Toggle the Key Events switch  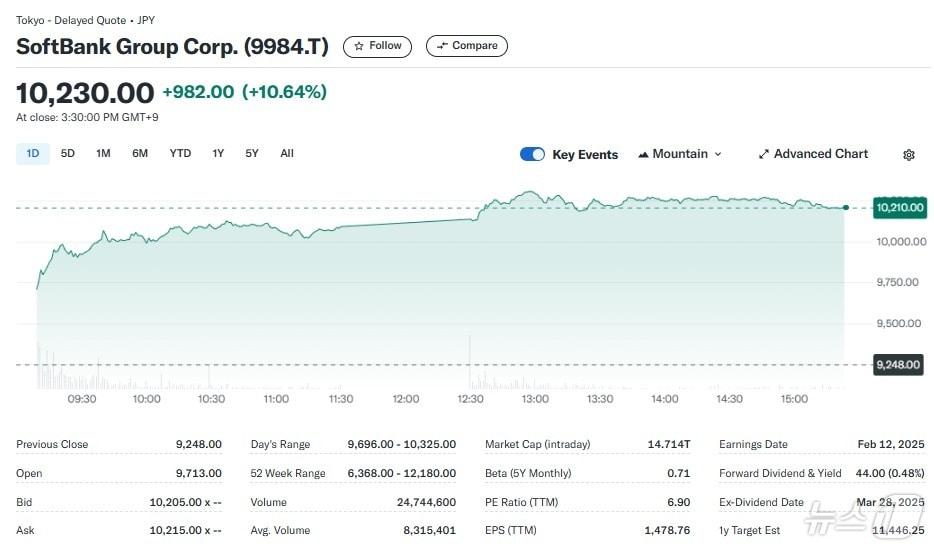pyautogui.click(x=532, y=154)
